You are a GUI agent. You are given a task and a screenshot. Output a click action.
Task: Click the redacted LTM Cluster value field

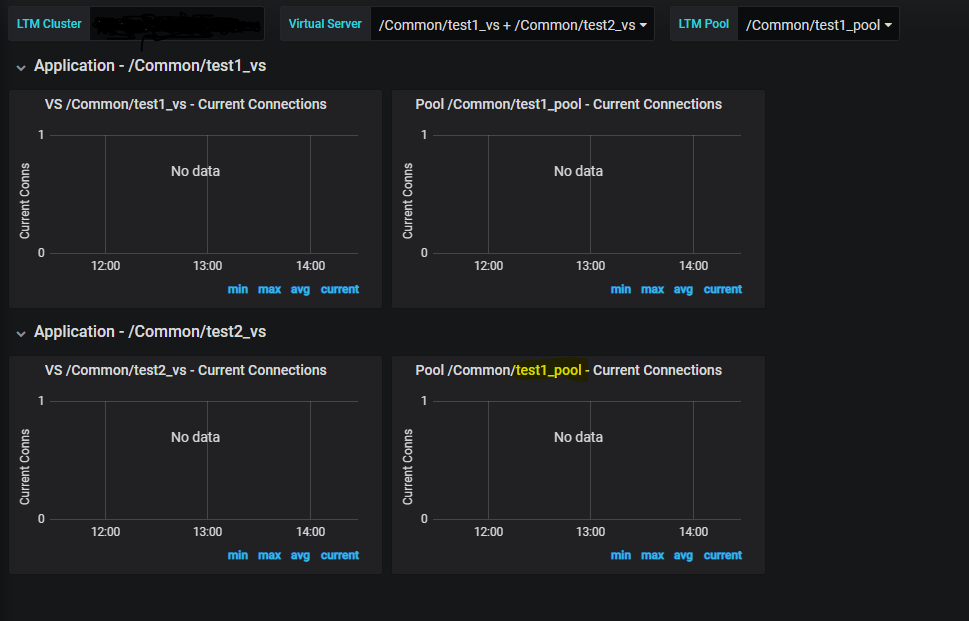(x=177, y=24)
